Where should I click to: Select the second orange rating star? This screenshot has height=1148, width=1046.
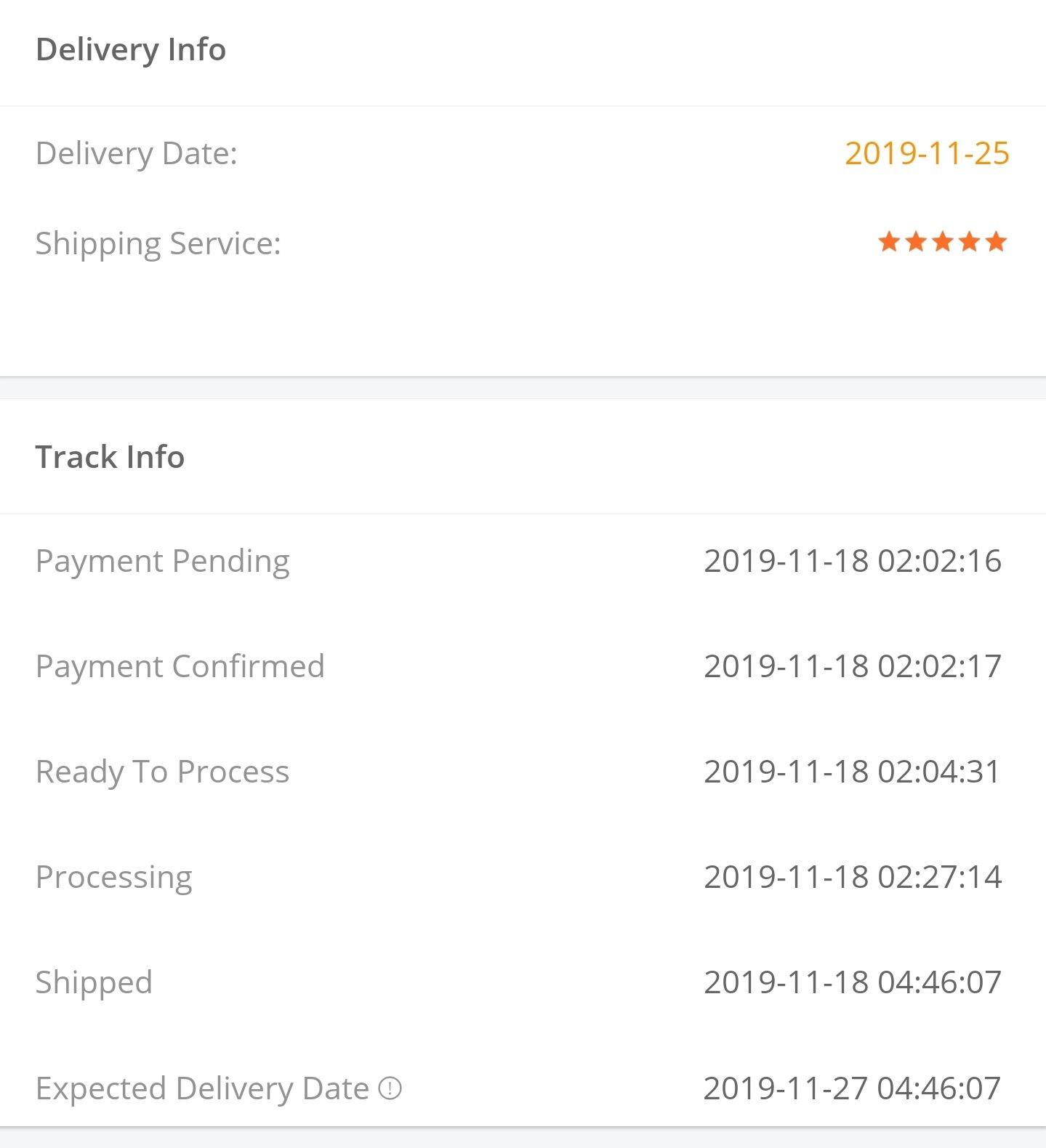point(916,241)
